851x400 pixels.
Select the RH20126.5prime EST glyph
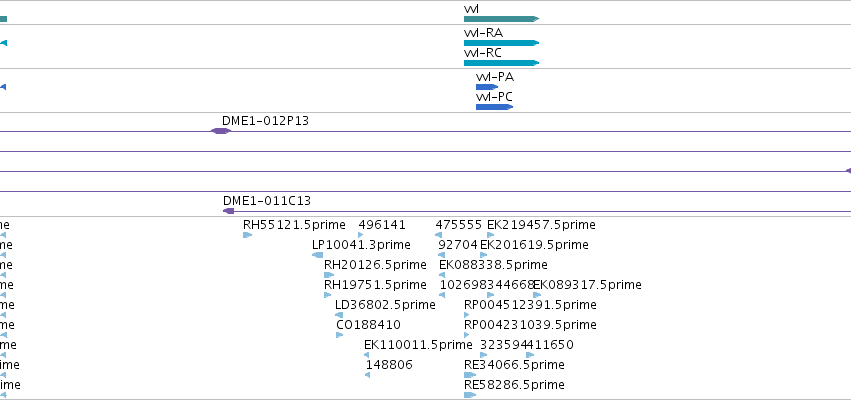328,275
